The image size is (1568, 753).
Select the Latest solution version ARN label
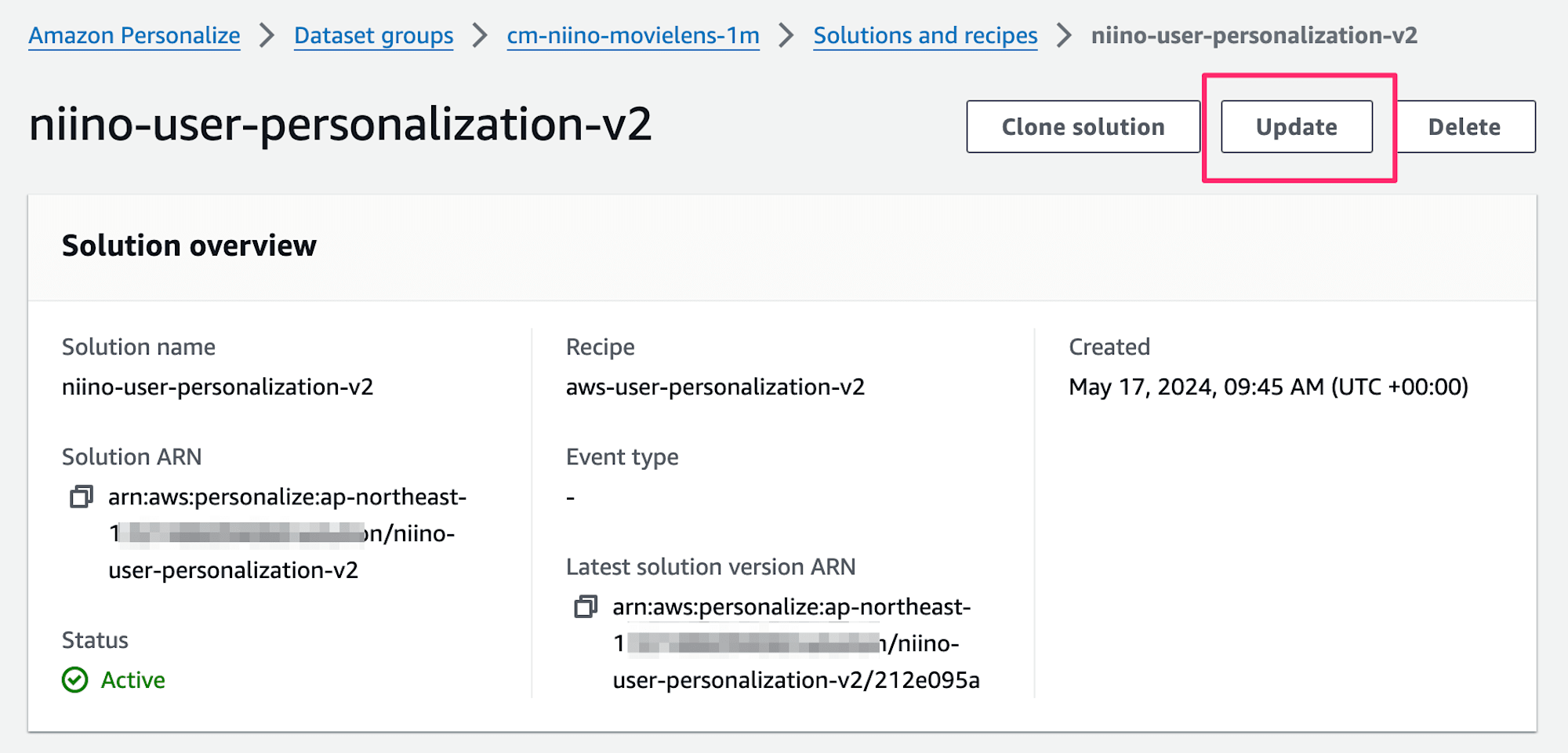pos(711,566)
